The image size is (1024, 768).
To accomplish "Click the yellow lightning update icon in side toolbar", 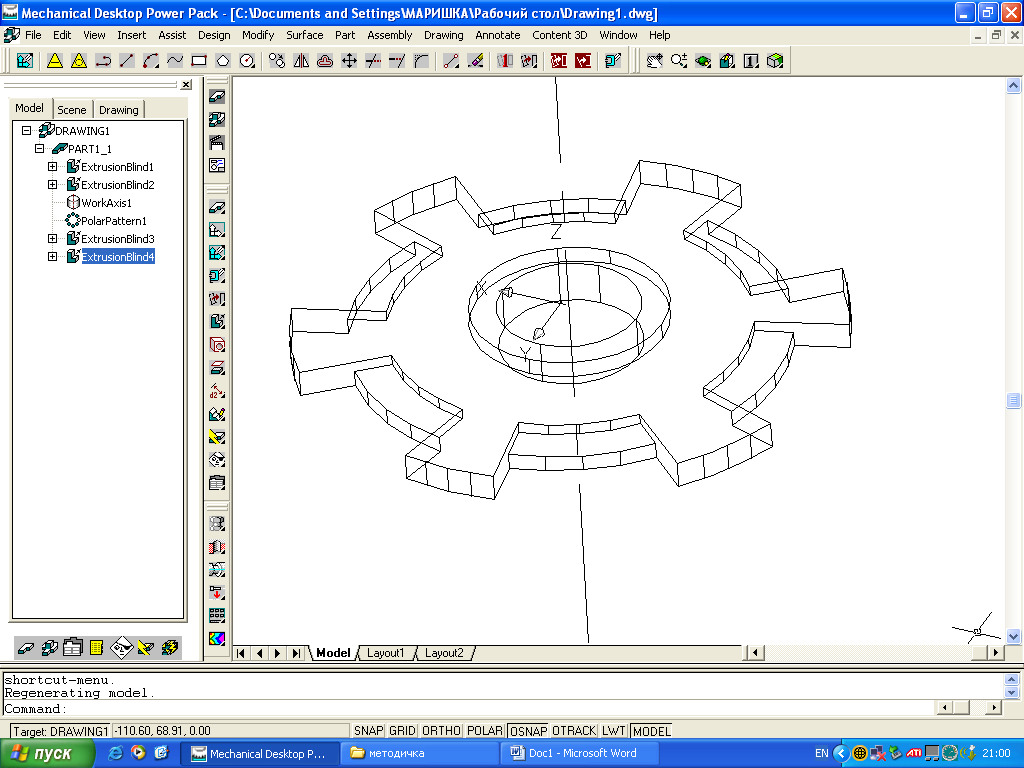I will (x=217, y=437).
